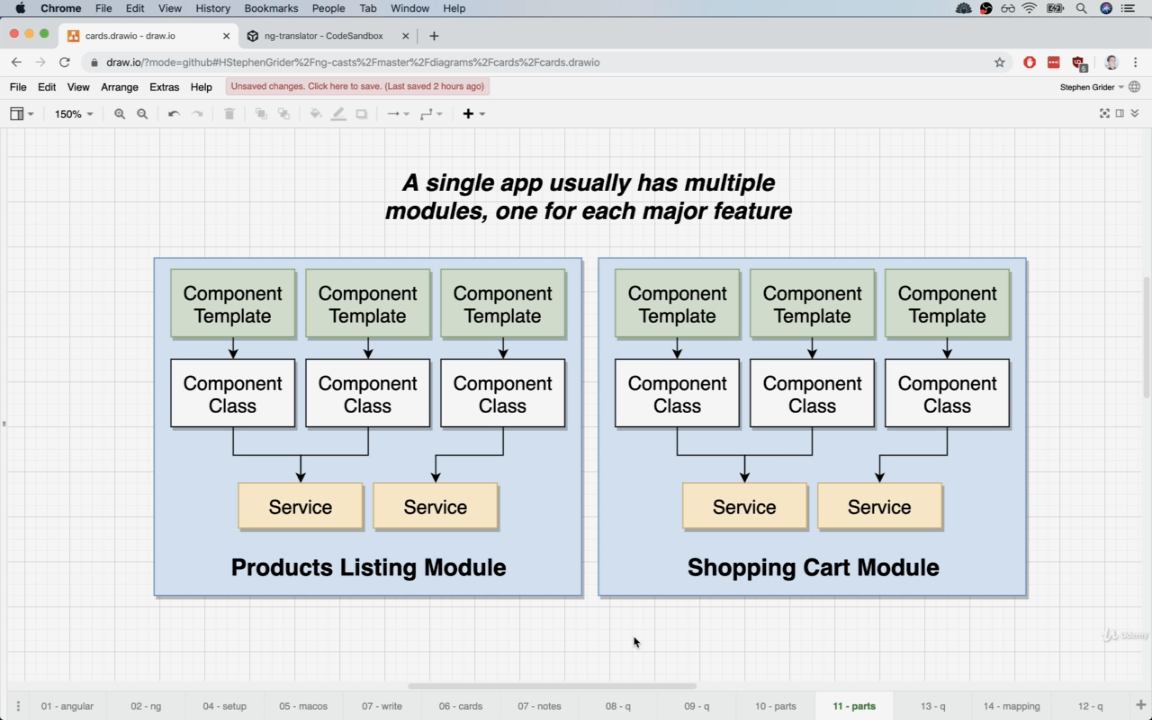
Task: Add a new page with plus
Action: (1140, 706)
